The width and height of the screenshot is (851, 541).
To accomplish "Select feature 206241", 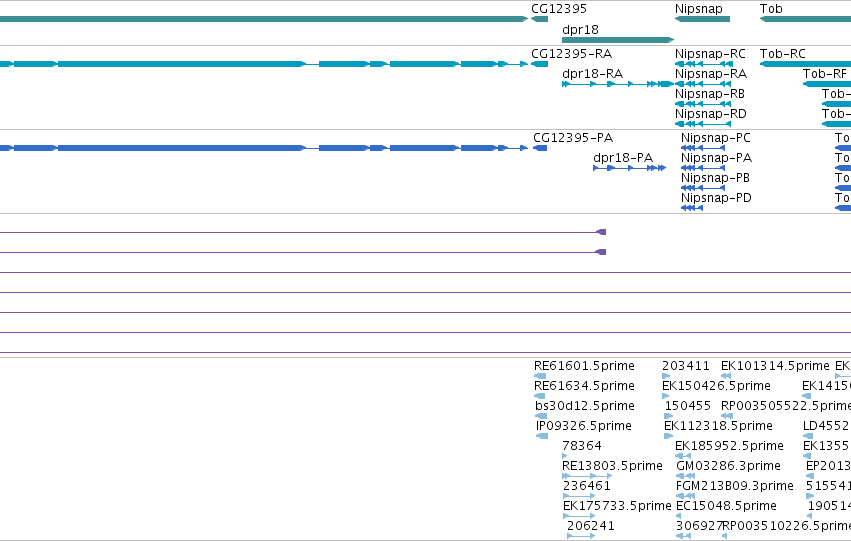I will 590,526.
